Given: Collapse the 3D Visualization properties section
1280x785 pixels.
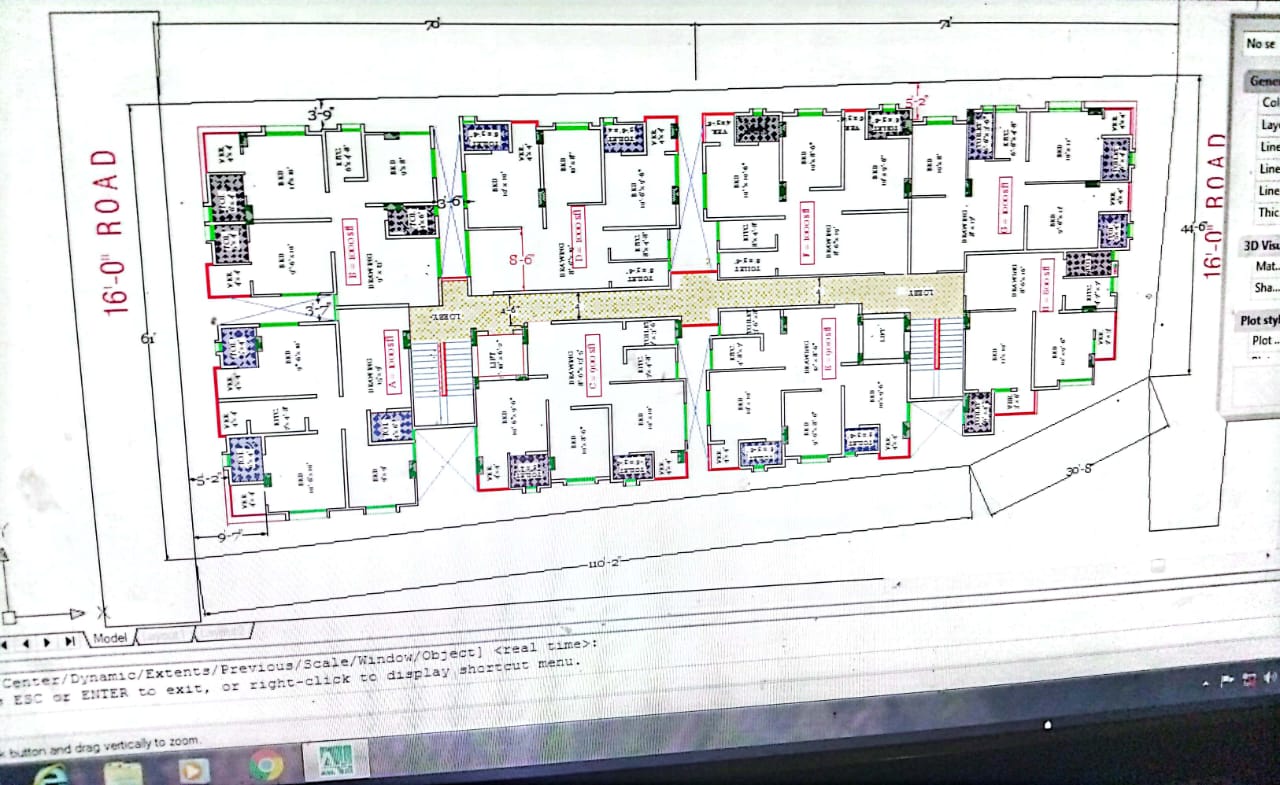Looking at the screenshot, I should [1260, 245].
